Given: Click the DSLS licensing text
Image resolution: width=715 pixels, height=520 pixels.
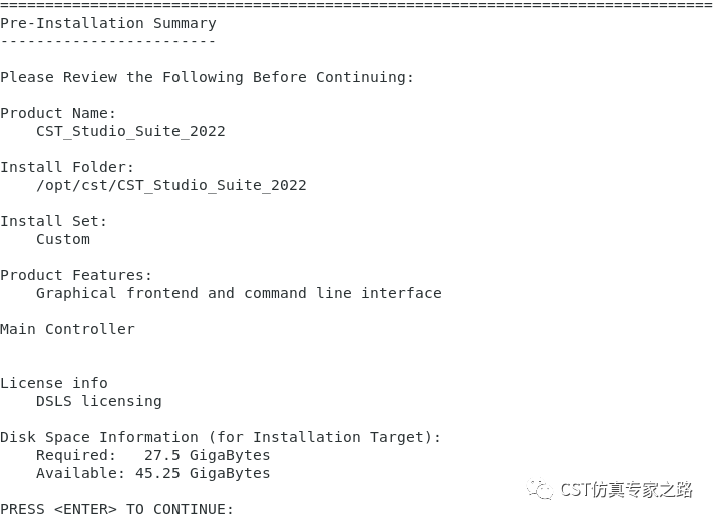Looking at the screenshot, I should coord(99,401).
